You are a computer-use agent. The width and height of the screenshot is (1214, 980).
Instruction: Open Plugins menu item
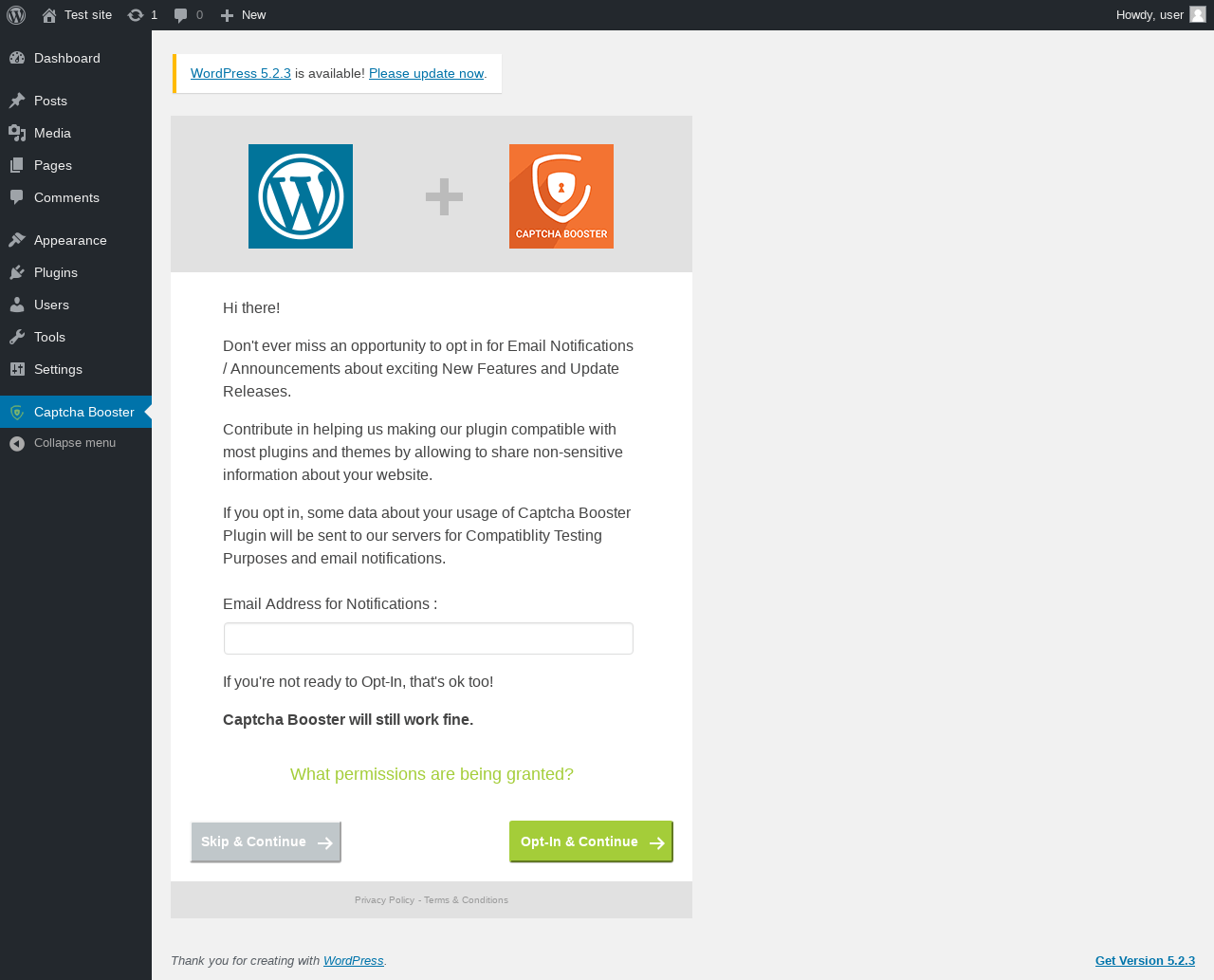pos(76,272)
